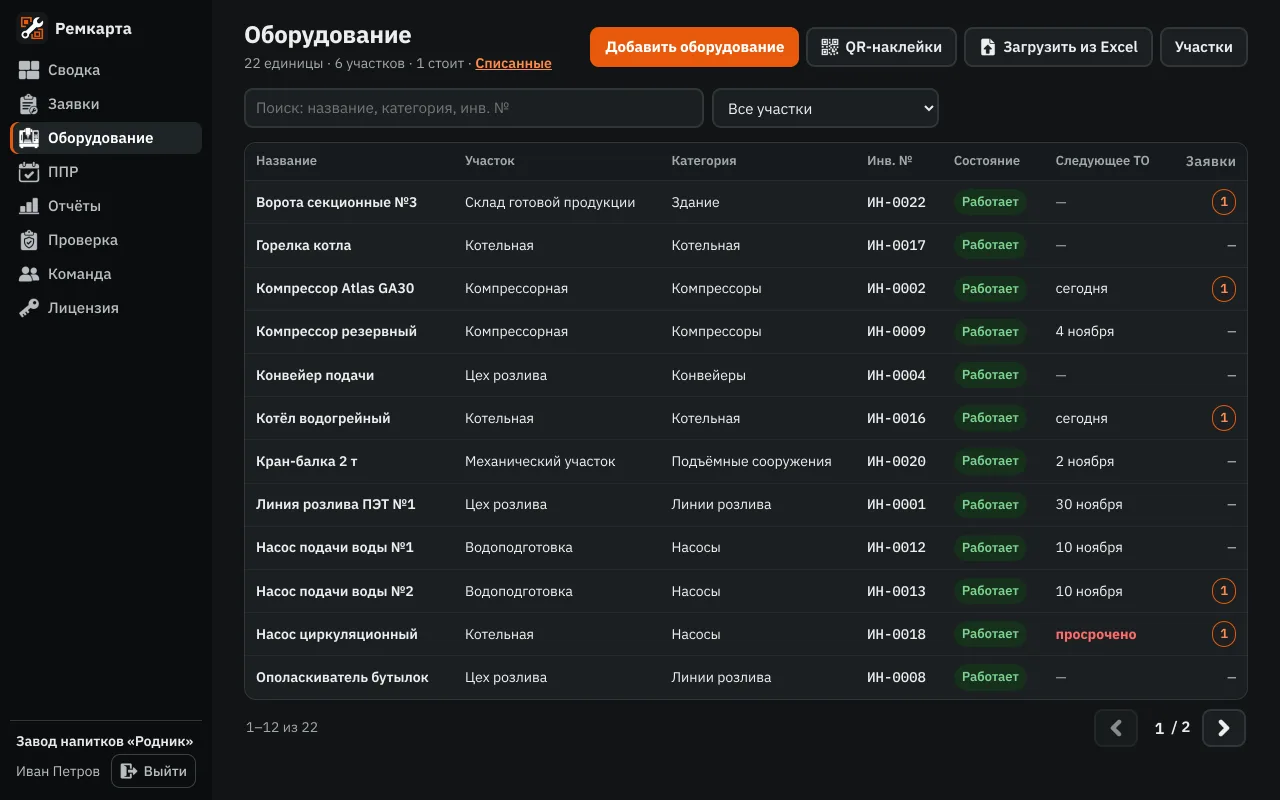Click the Ремкарта logo icon

pyautogui.click(x=32, y=29)
